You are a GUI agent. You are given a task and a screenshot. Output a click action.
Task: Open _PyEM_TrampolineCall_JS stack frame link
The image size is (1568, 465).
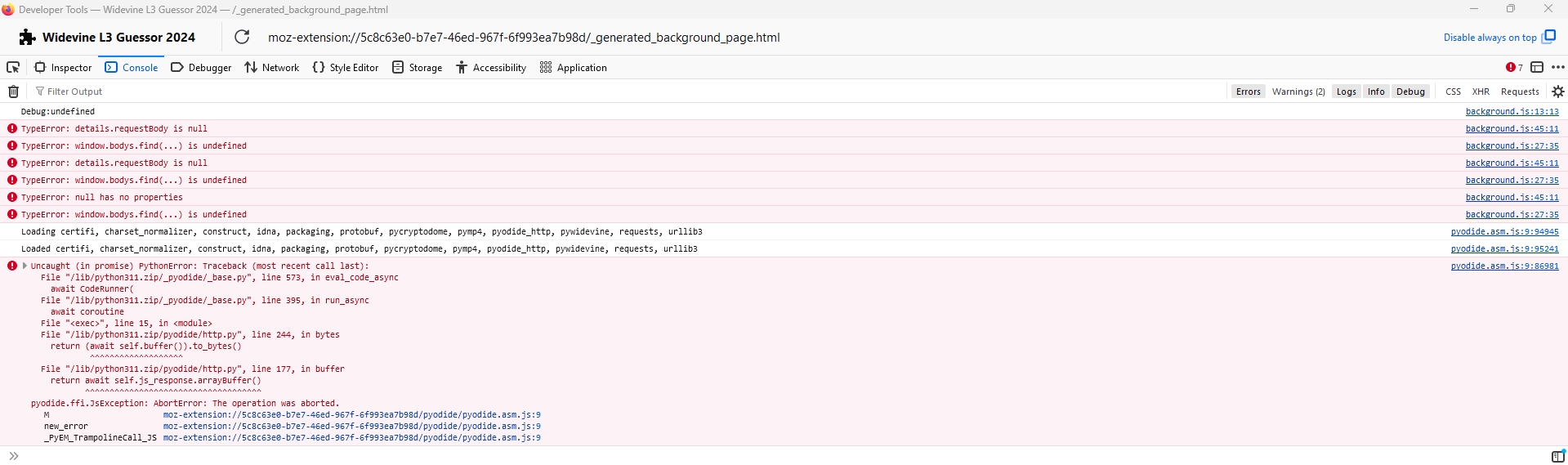coord(351,437)
